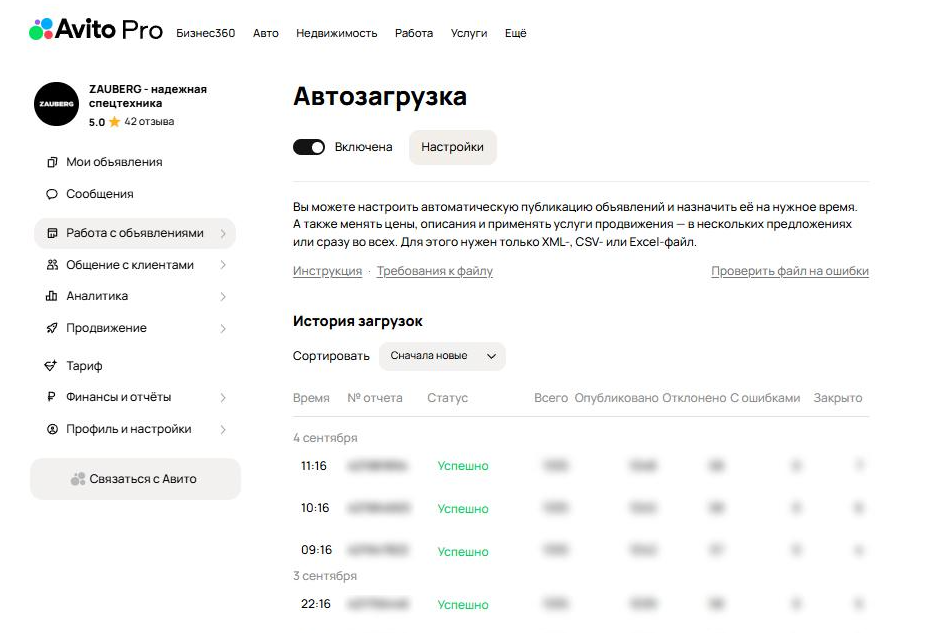
Task: Expand the Работа с объявлениями section
Action: [x=222, y=234]
